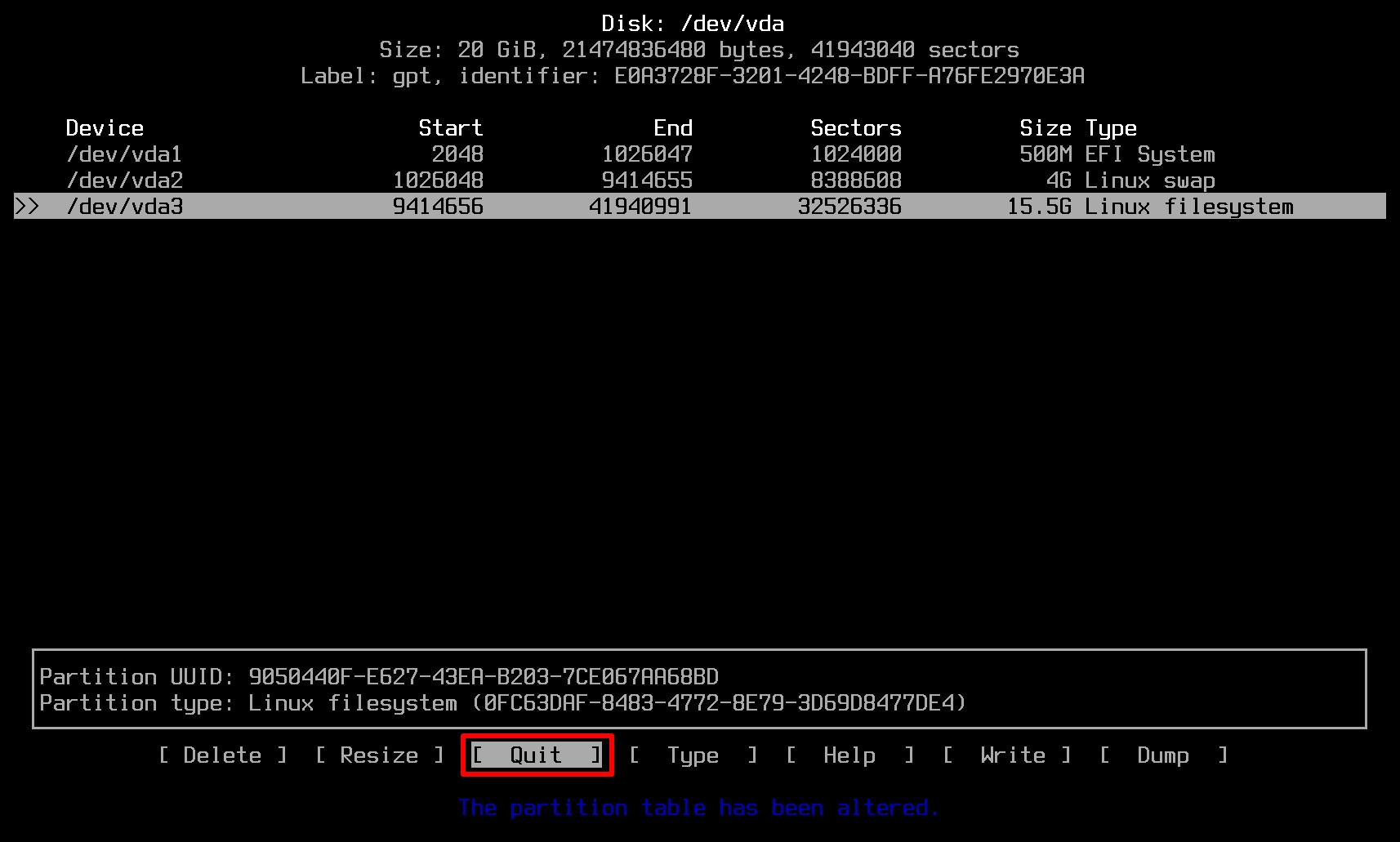Click start sector value 9414656

438,207
